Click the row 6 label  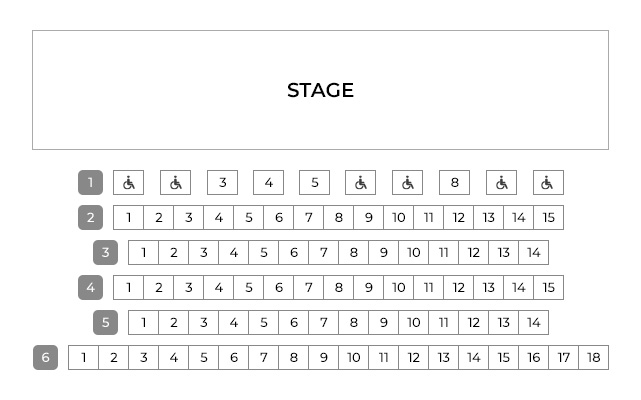(x=45, y=357)
